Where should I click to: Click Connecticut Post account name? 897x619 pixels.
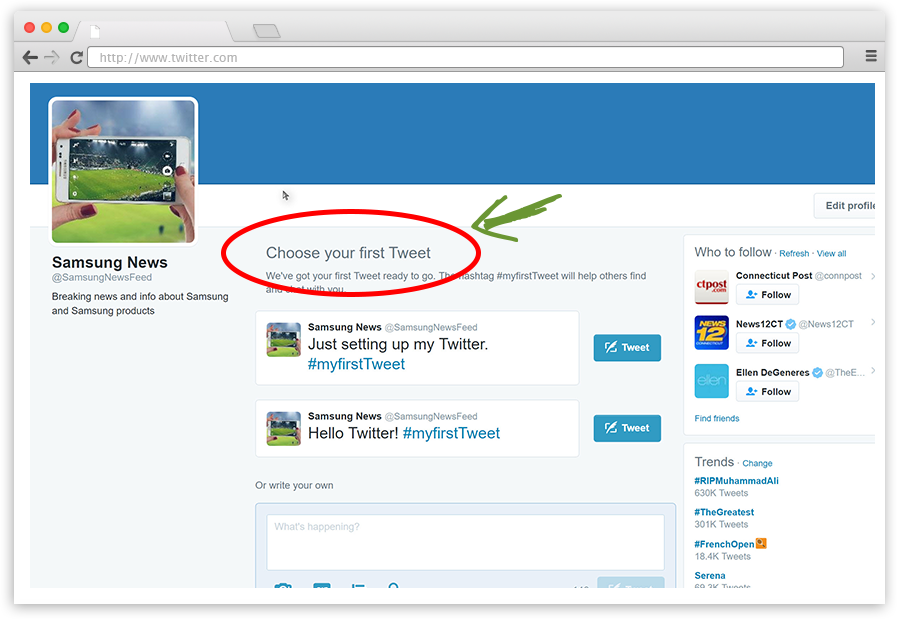click(x=774, y=276)
